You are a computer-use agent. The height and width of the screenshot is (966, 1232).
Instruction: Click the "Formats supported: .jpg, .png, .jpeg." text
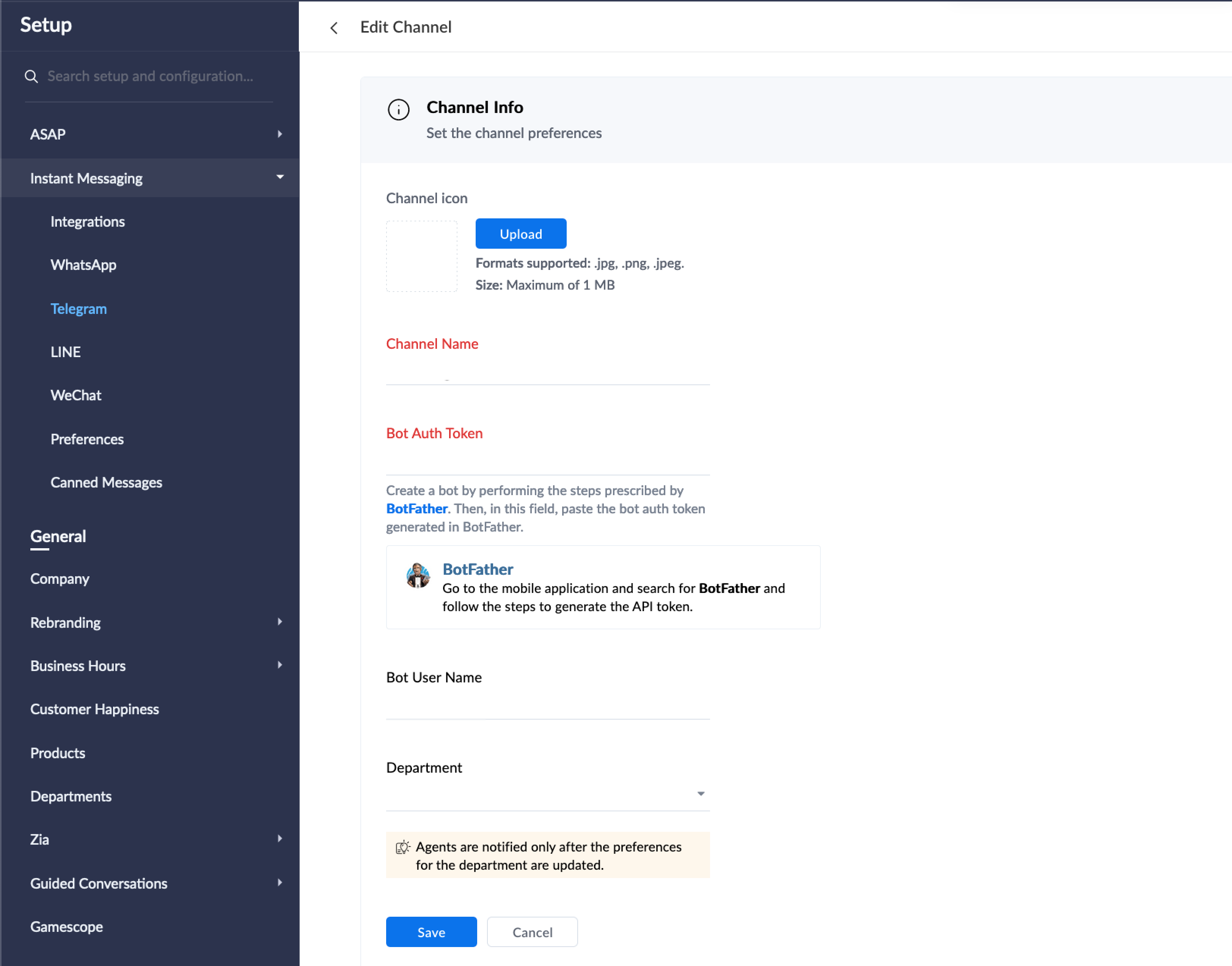coord(580,263)
